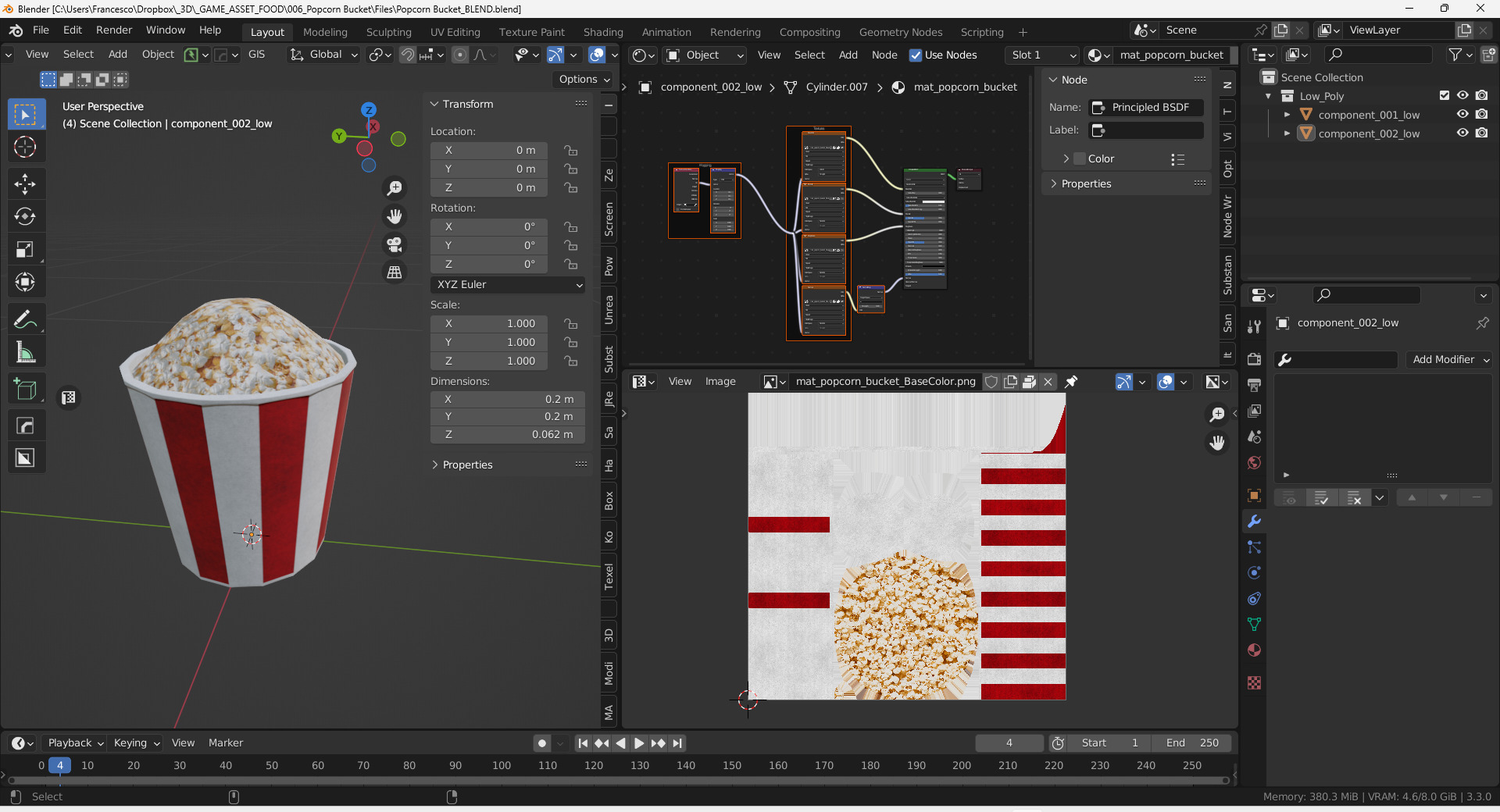
Task: Expand the Color section in the Node panel
Action: pyautogui.click(x=1066, y=159)
